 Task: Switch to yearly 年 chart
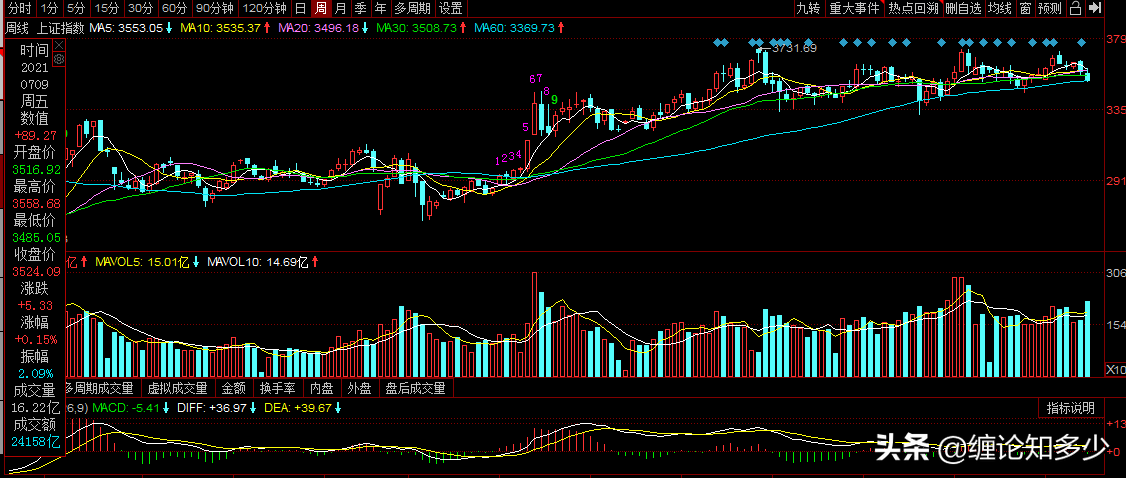pyautogui.click(x=379, y=9)
